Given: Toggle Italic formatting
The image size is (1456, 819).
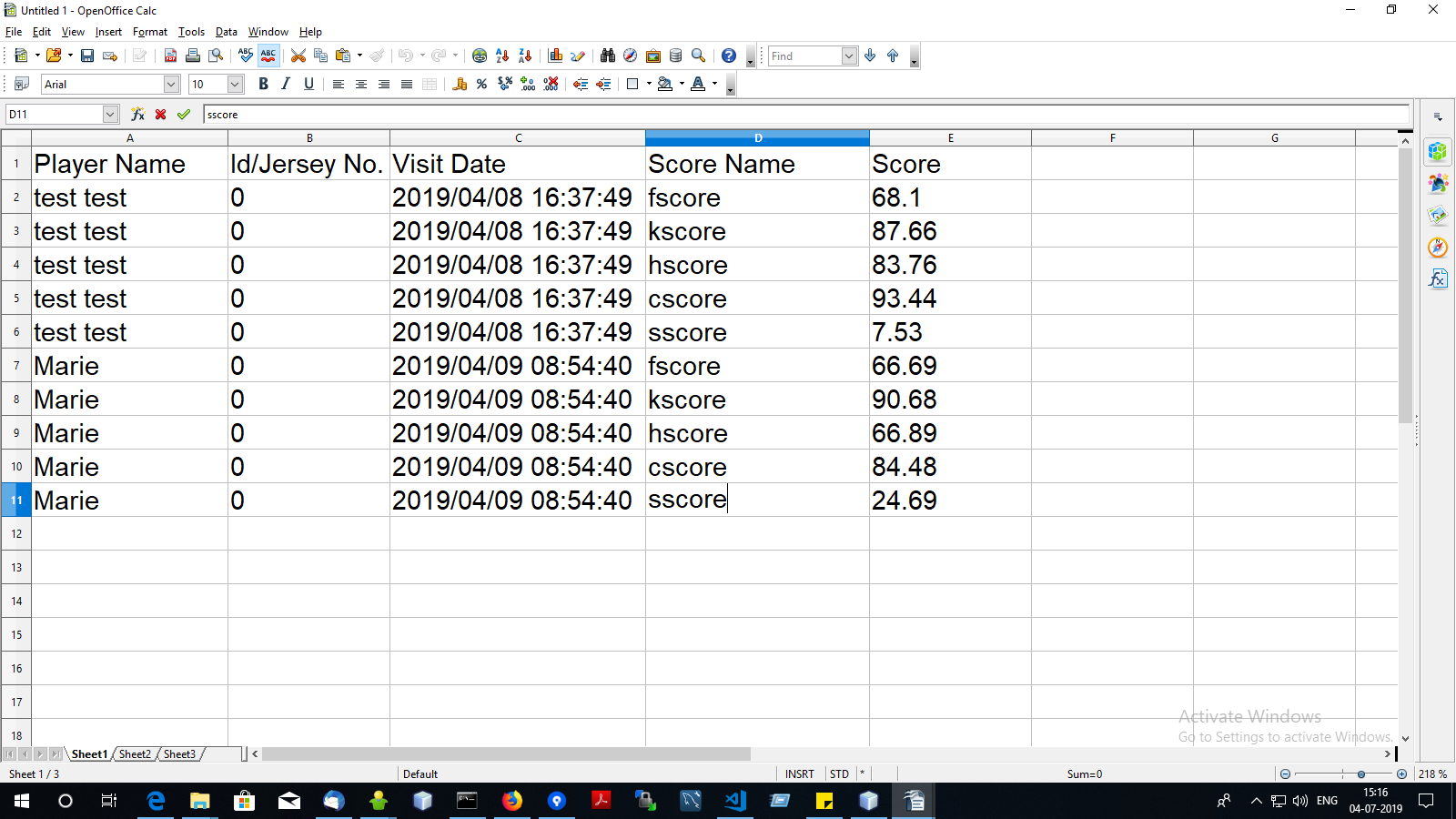Looking at the screenshot, I should click(286, 84).
